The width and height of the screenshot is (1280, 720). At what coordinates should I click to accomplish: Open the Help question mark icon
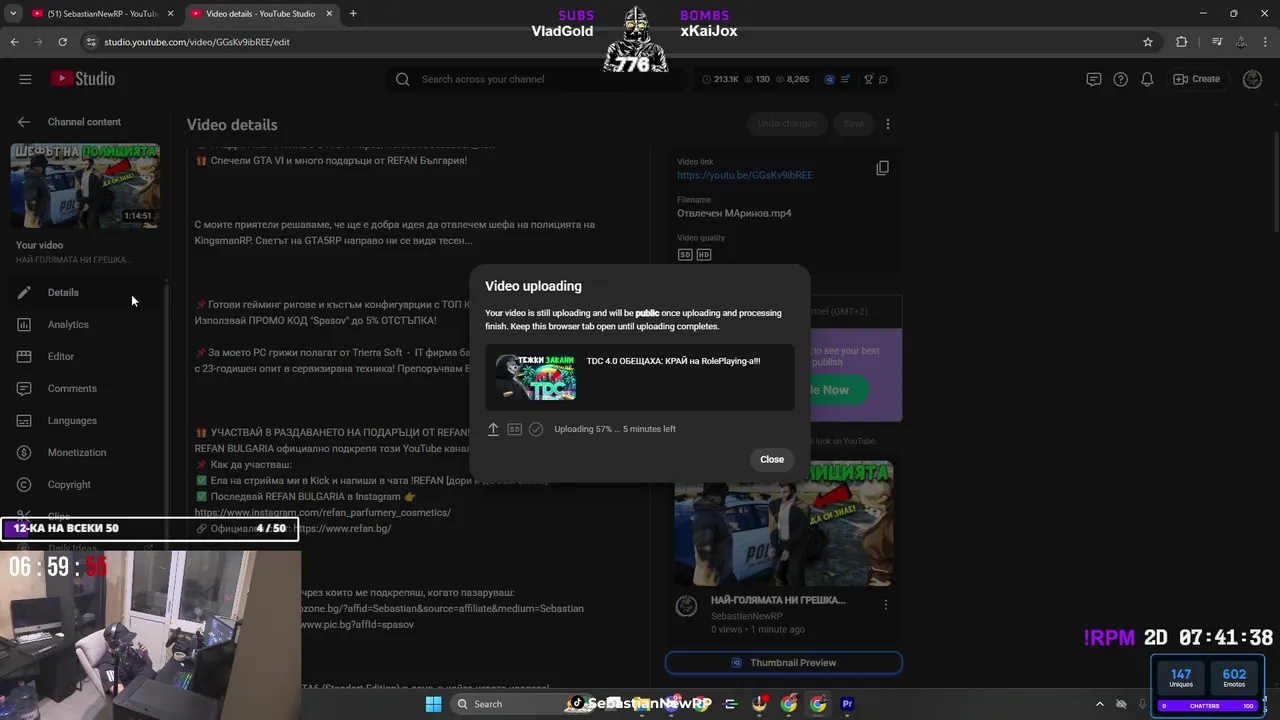(1121, 79)
